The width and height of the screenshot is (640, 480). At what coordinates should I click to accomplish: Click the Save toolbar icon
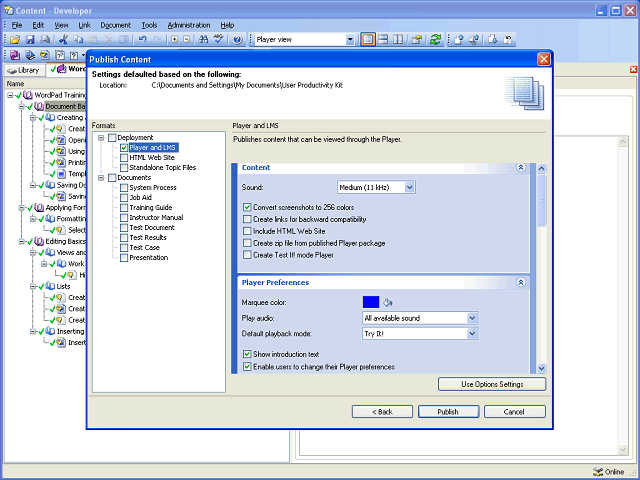(x=30, y=40)
